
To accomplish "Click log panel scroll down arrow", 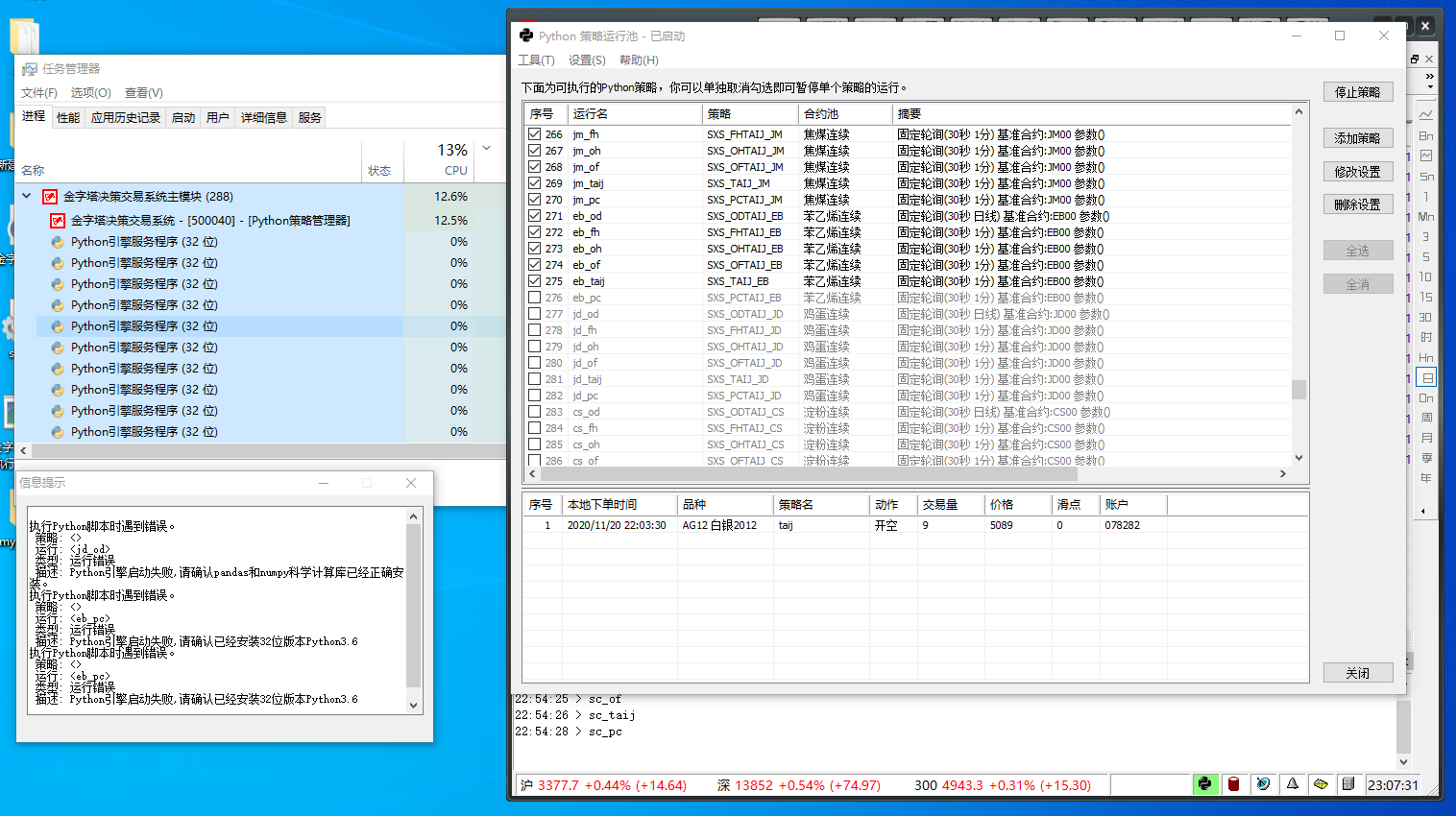I will (x=1403, y=762).
